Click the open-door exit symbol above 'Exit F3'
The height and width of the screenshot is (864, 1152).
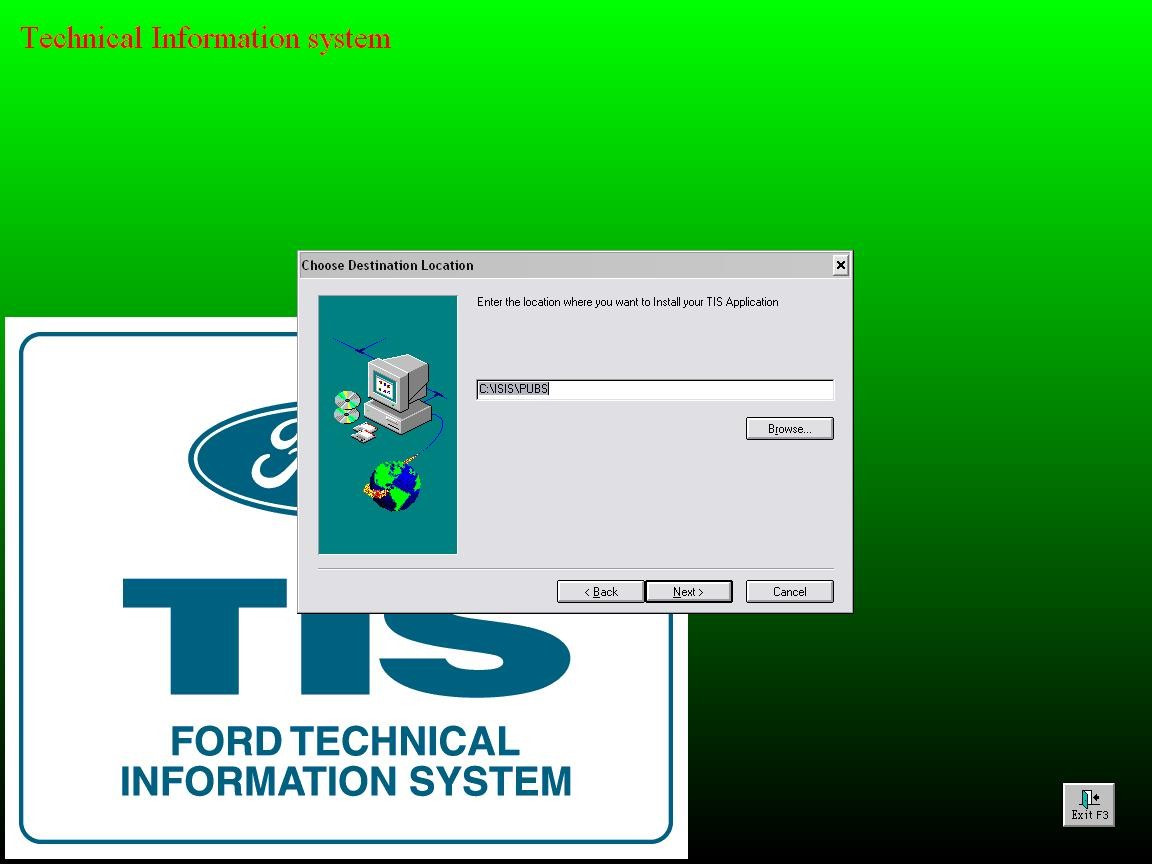(1088, 798)
